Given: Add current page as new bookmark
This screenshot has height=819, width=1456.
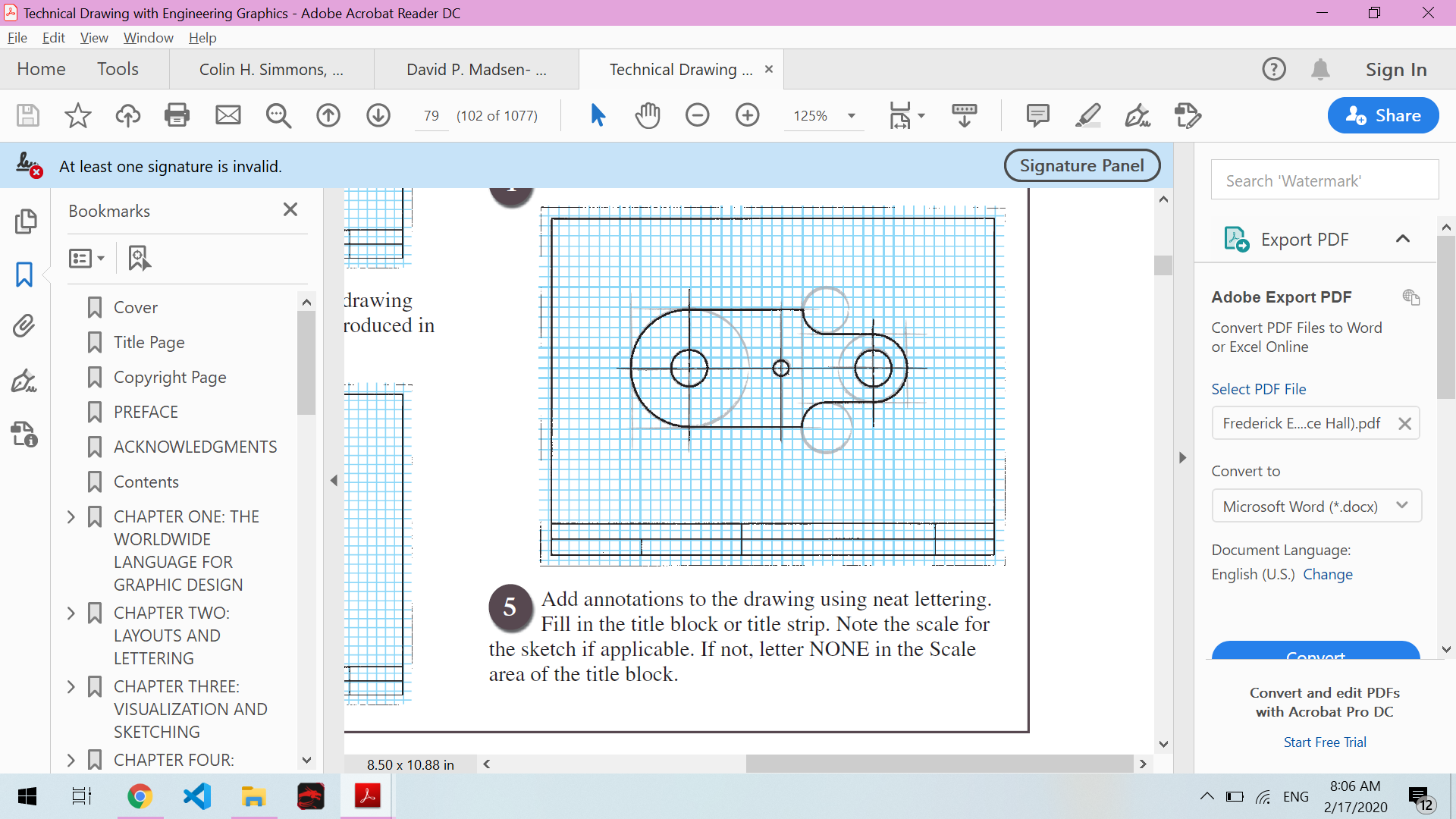Looking at the screenshot, I should point(139,258).
